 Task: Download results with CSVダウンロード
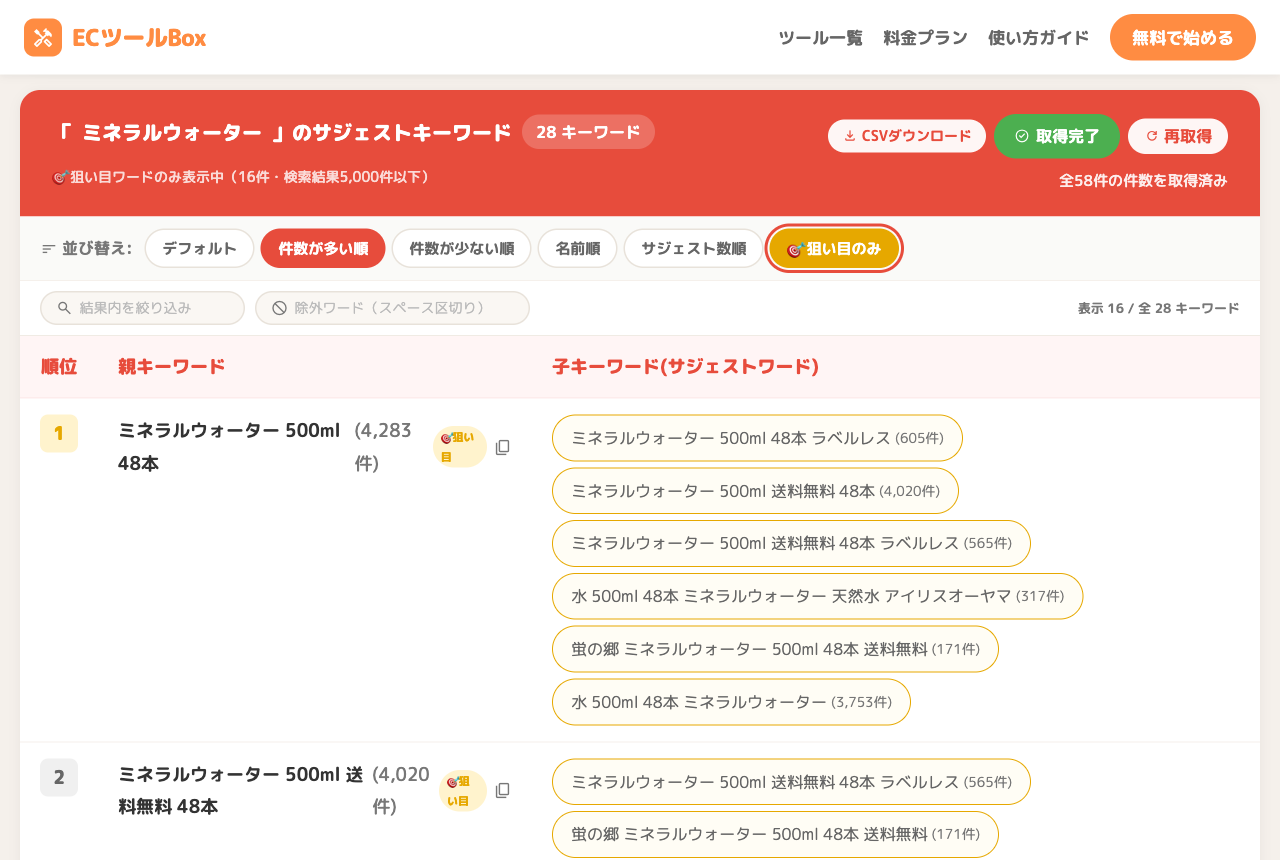907,136
